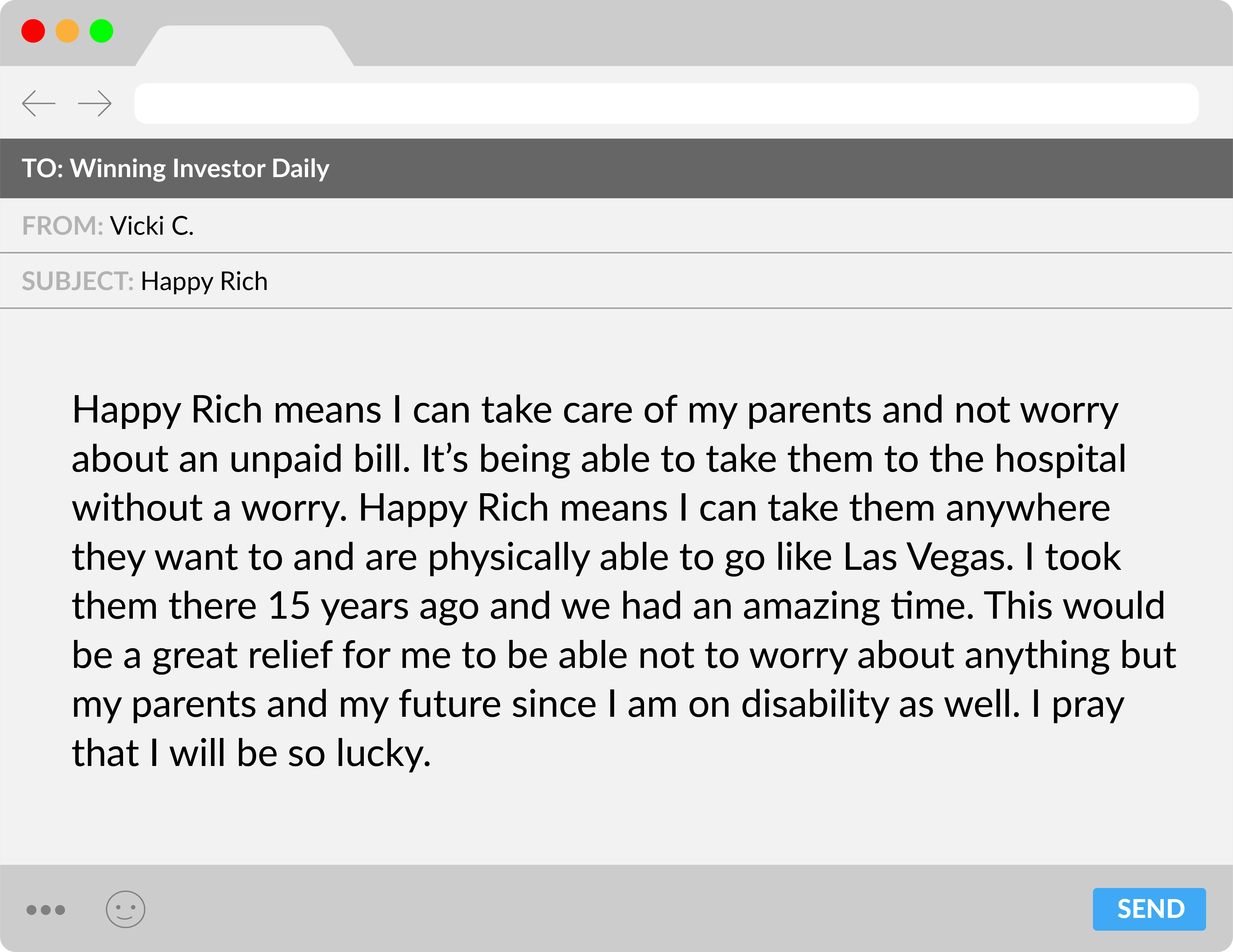Minimize the window with the orange button
This screenshot has width=1233, height=952.
tap(67, 31)
